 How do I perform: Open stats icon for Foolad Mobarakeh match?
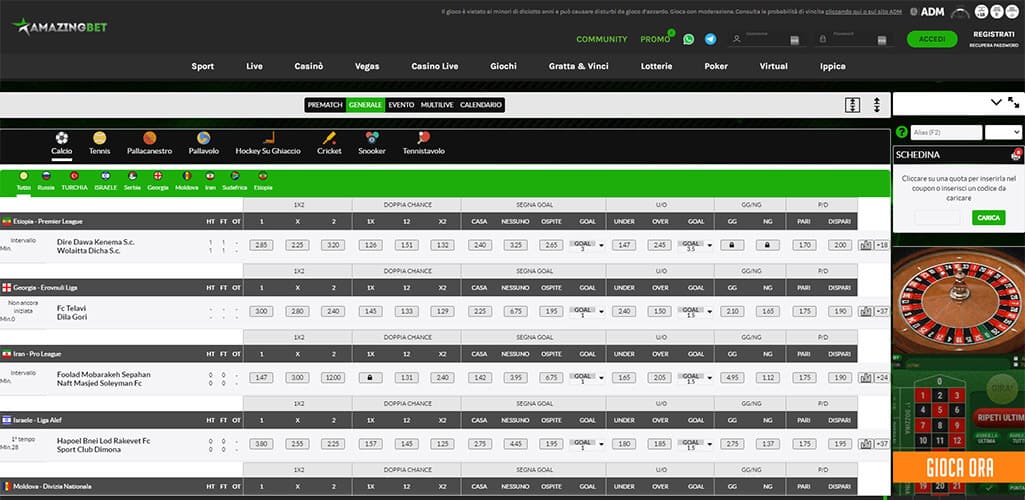pos(866,378)
